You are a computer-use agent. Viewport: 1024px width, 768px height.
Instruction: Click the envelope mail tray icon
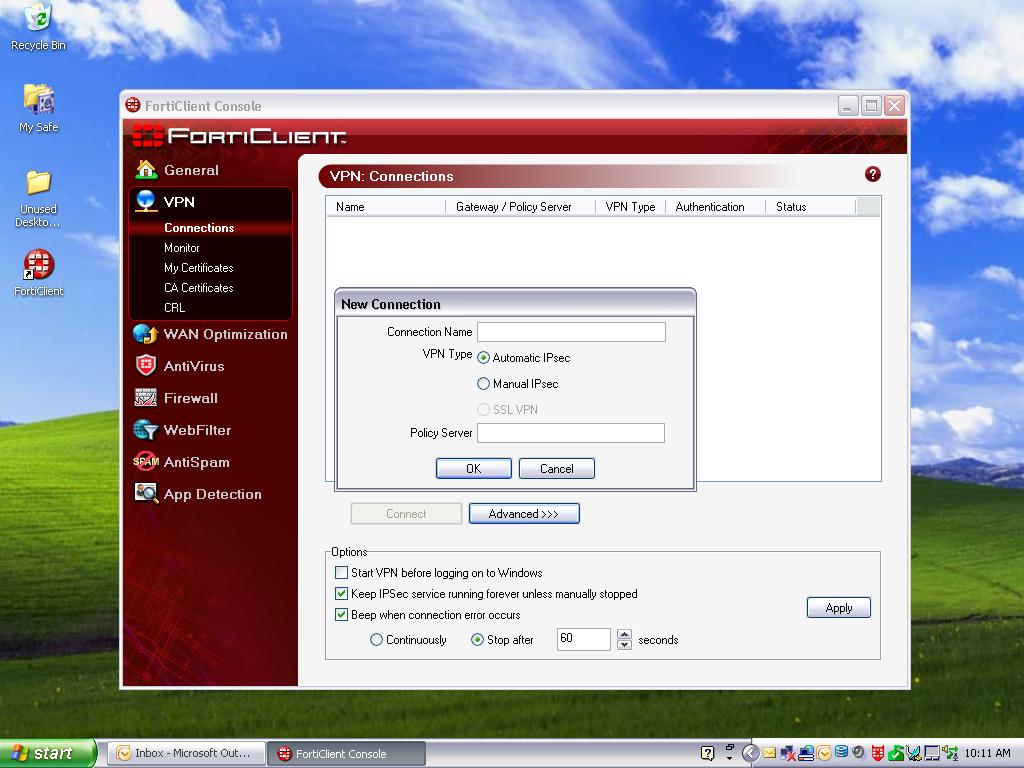coord(769,753)
